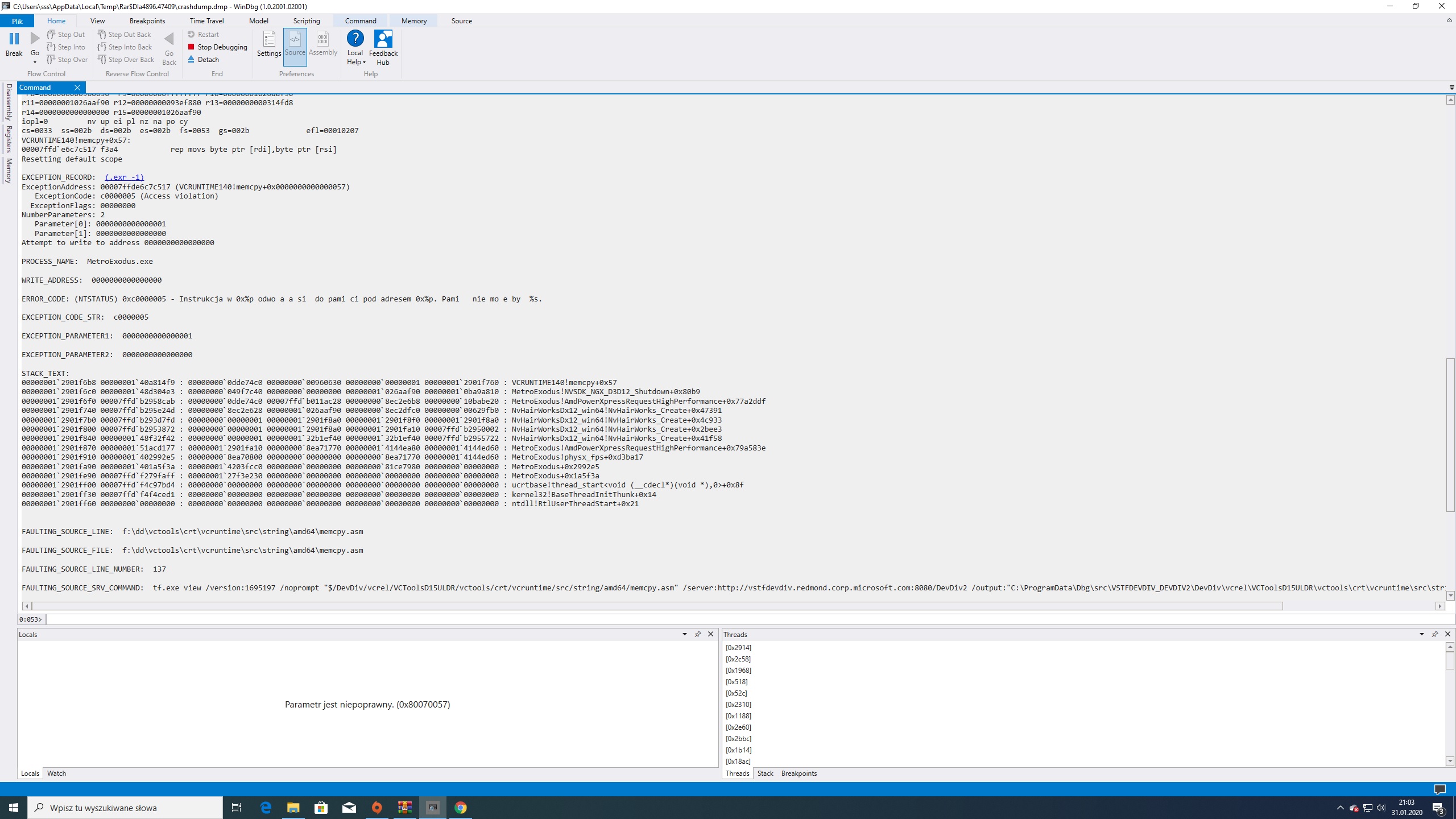Toggle Assembly mode in Preferences
Image resolution: width=1456 pixels, height=819 pixels.
click(323, 40)
